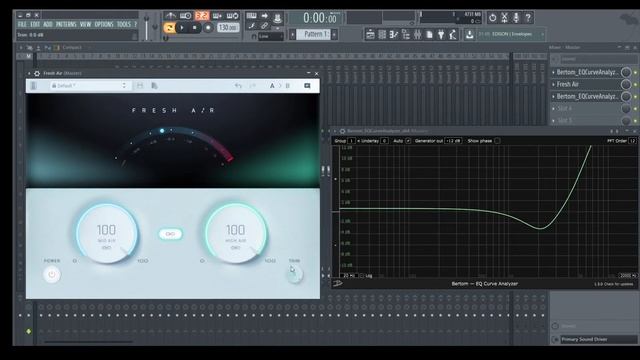Open the EDIT menu
The height and width of the screenshot is (360, 640).
click(x=35, y=24)
